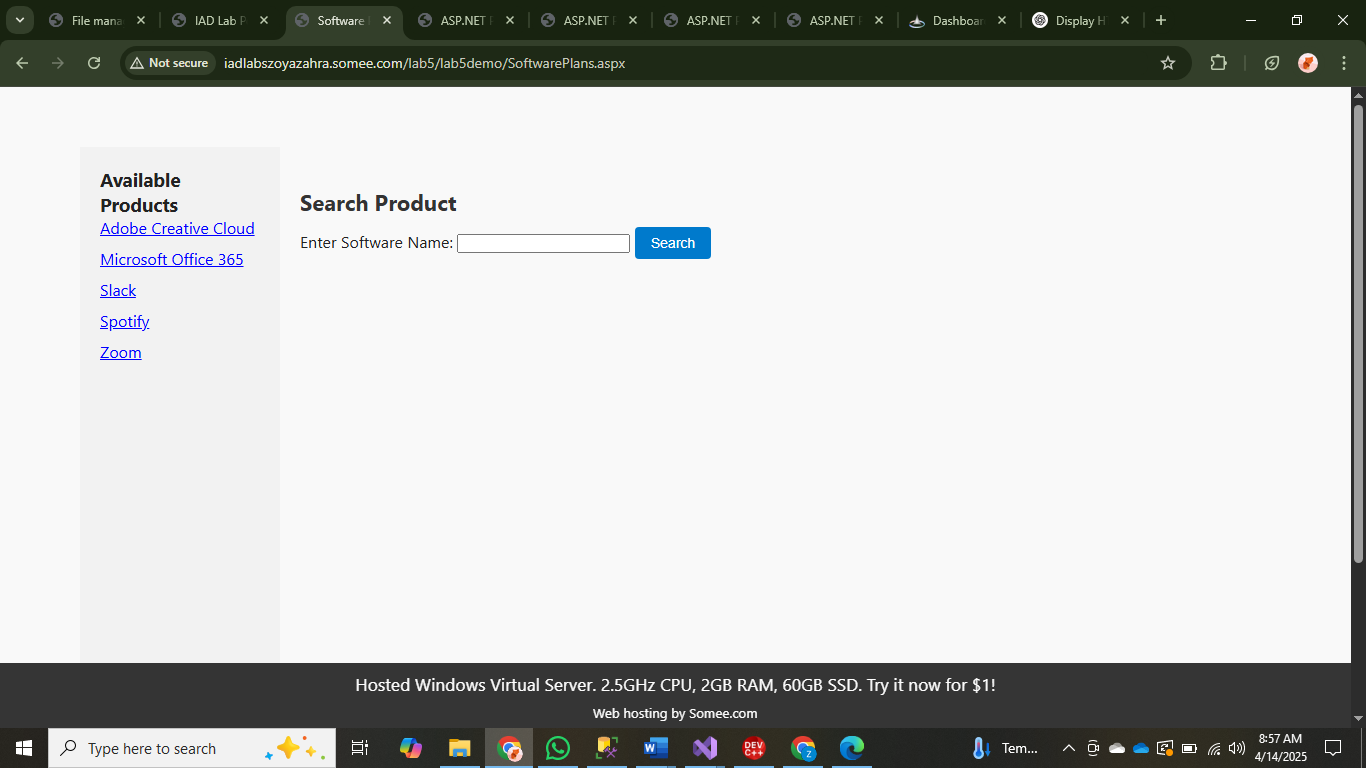
Task: Open Visual Studio from the taskbar
Action: click(705, 748)
